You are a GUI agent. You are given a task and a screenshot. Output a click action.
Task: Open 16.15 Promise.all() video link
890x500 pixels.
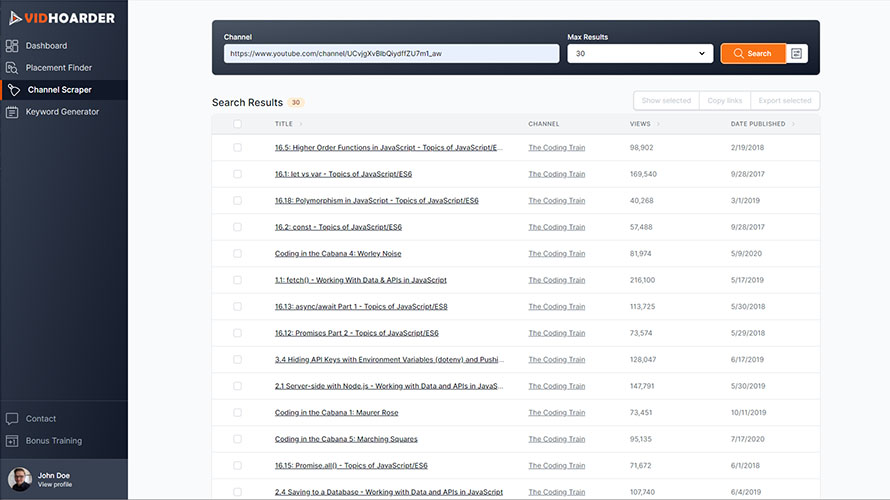click(351, 465)
